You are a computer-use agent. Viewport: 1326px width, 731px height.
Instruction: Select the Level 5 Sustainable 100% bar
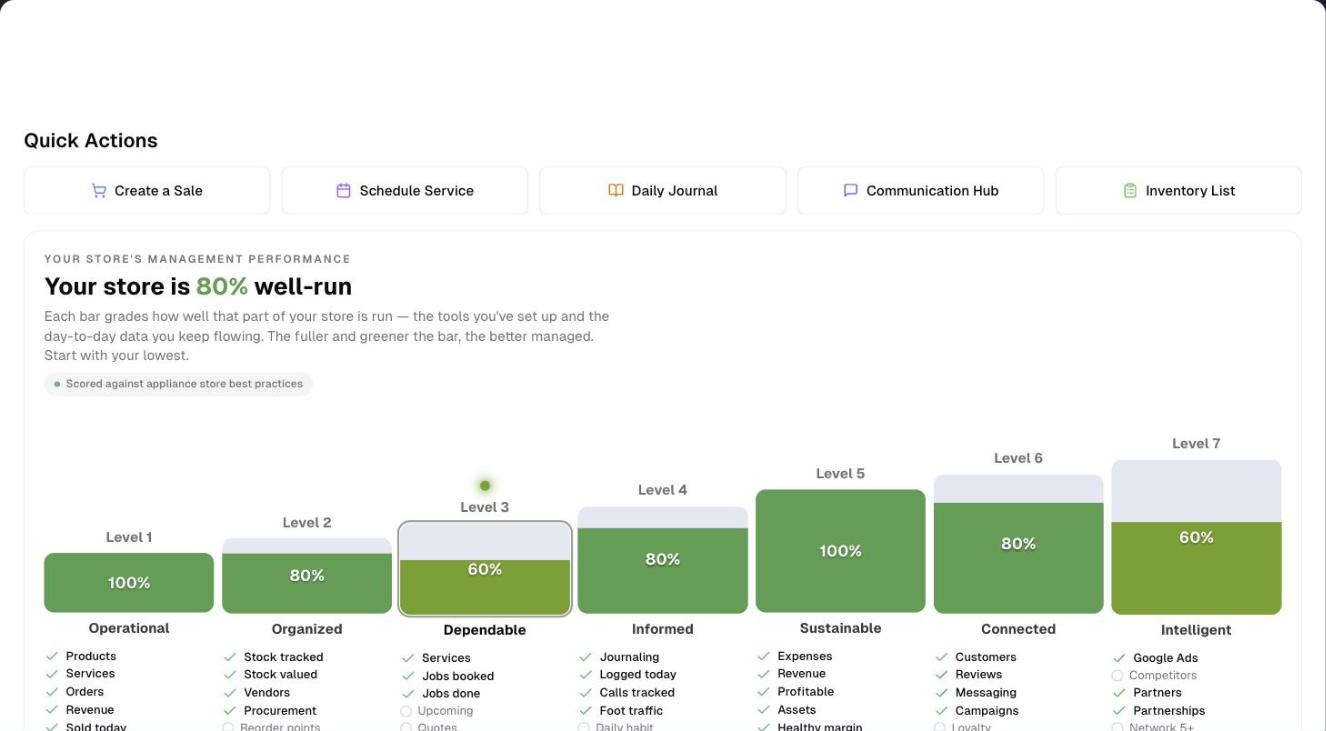pyautogui.click(x=841, y=551)
